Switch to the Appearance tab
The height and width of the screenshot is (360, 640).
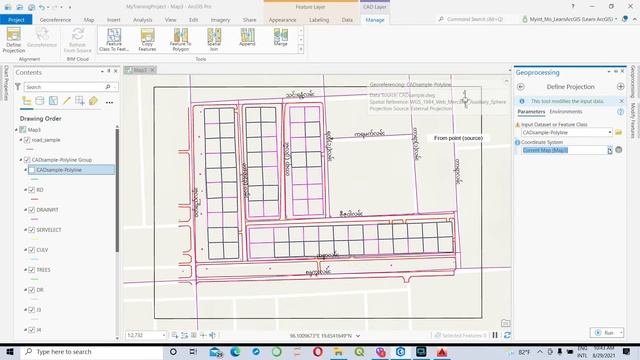[x=282, y=20]
